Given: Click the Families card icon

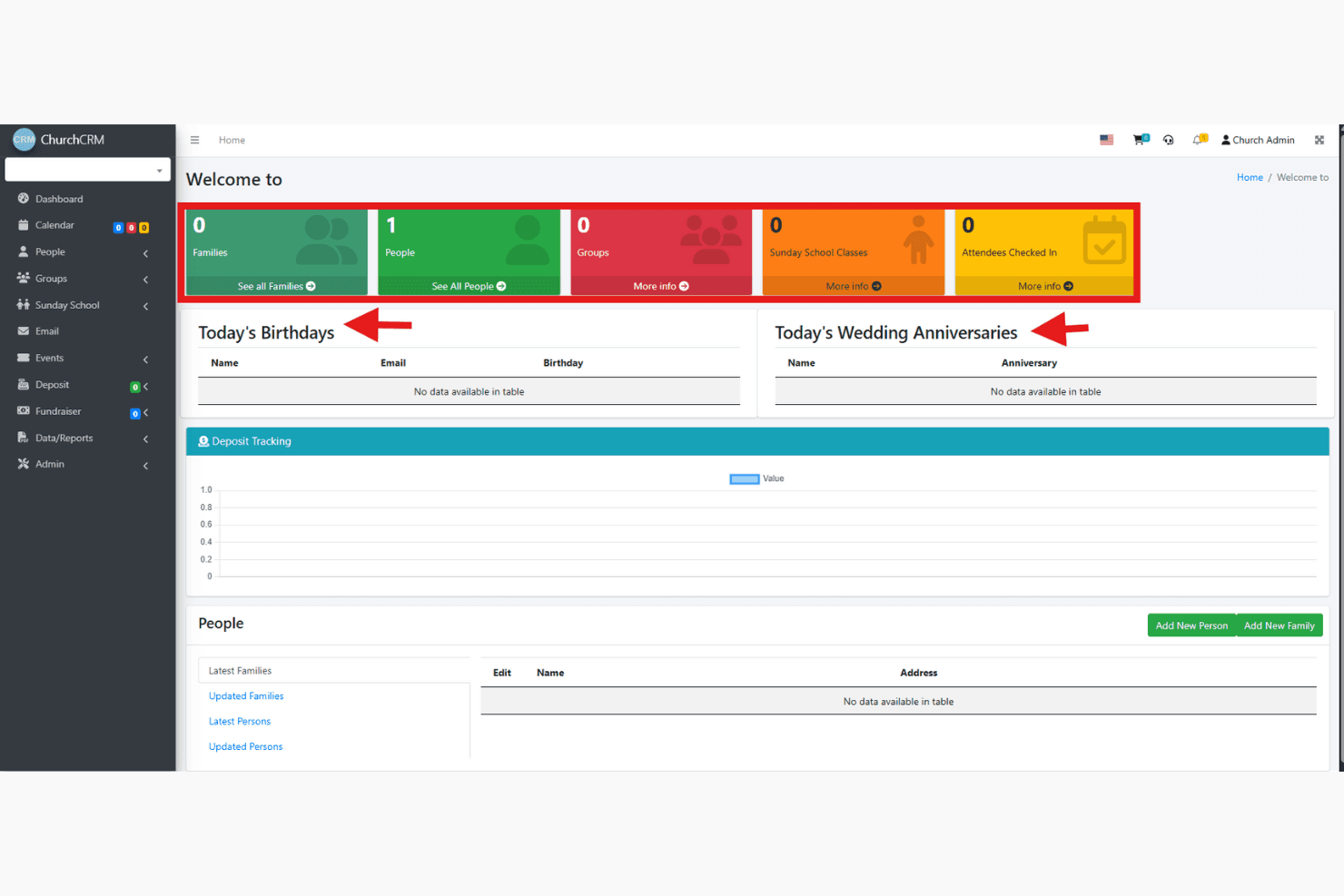Looking at the screenshot, I should 327,240.
